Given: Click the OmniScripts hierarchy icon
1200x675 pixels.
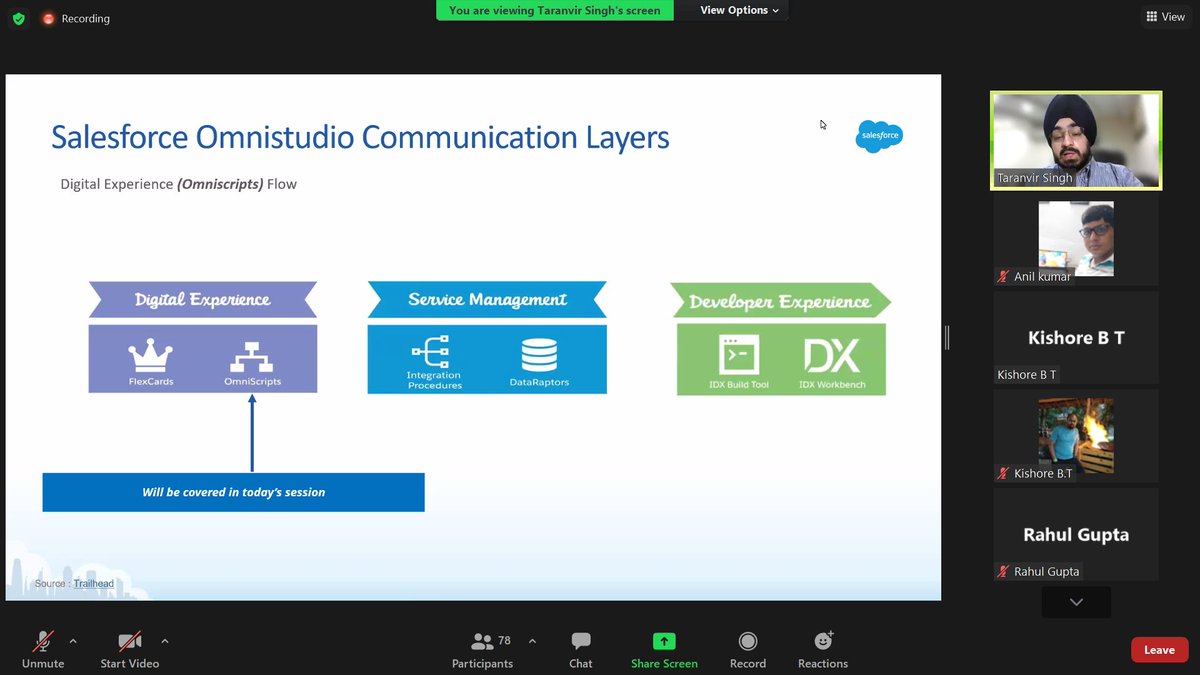Looking at the screenshot, I should (252, 357).
